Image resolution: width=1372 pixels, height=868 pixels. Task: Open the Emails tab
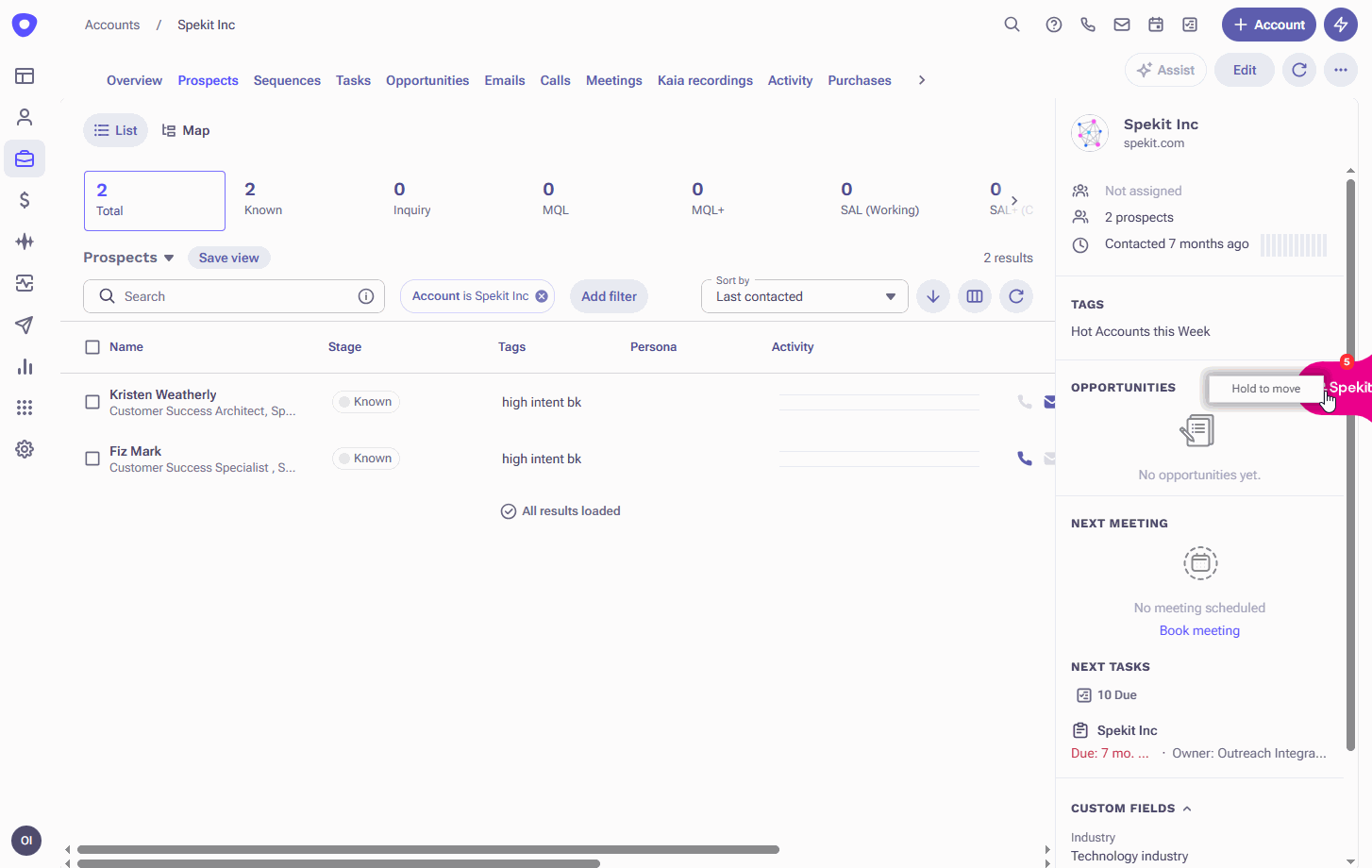(x=505, y=80)
